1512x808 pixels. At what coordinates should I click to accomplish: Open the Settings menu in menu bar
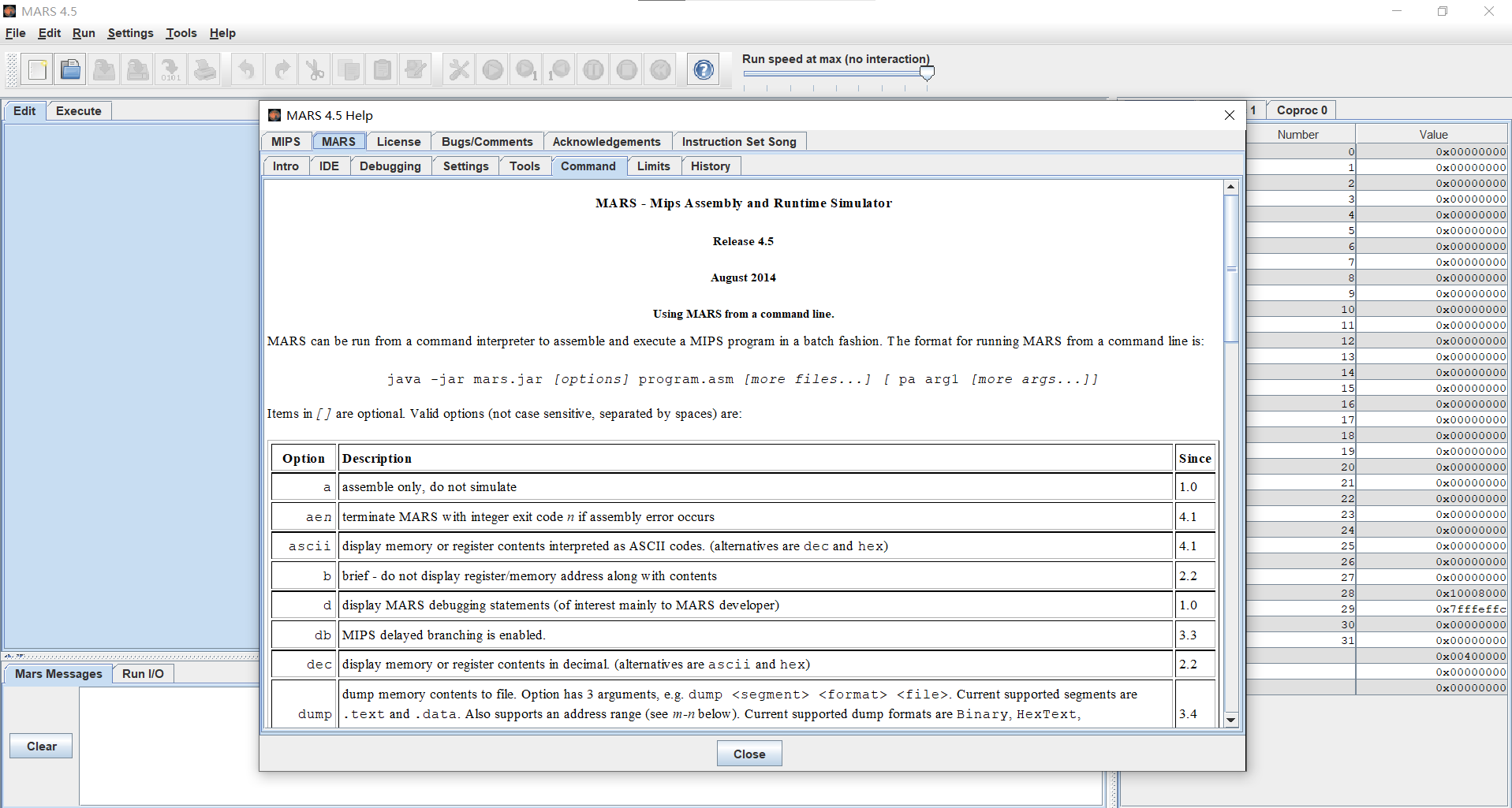[130, 33]
